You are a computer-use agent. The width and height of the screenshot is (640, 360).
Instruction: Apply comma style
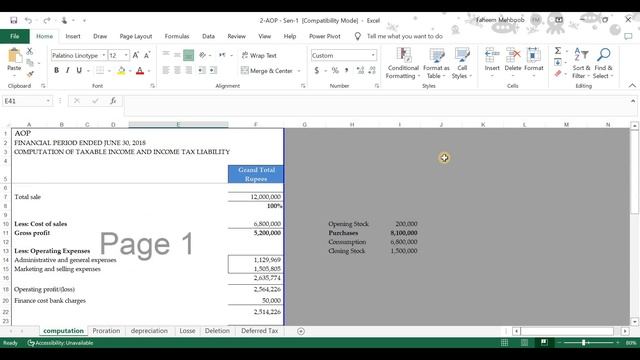pos(347,71)
